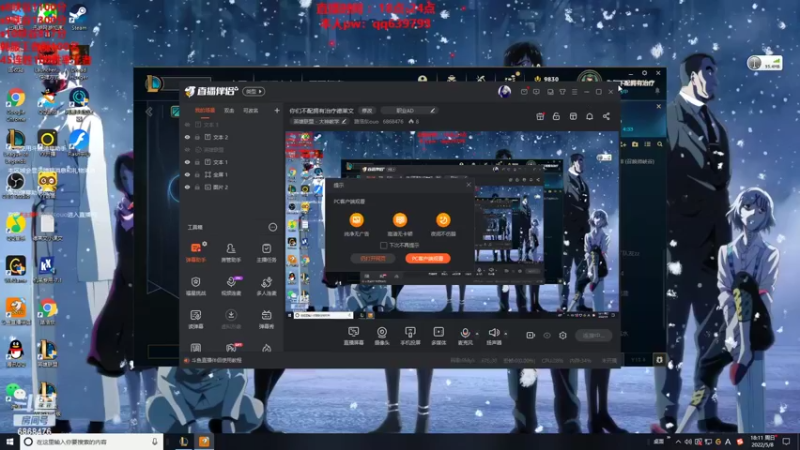Open the 视频连麦 tool
The image size is (800, 450).
coord(231,286)
